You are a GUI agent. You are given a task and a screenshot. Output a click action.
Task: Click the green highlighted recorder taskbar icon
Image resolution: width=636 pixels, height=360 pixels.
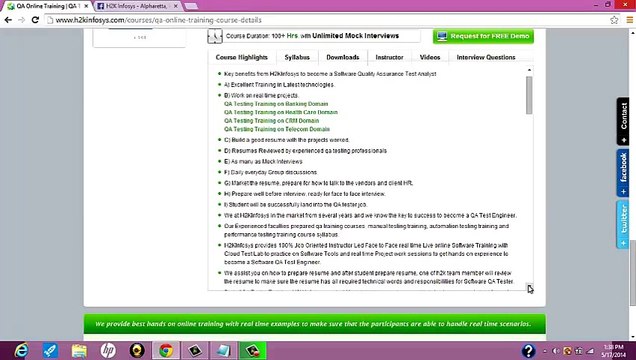(x=253, y=350)
